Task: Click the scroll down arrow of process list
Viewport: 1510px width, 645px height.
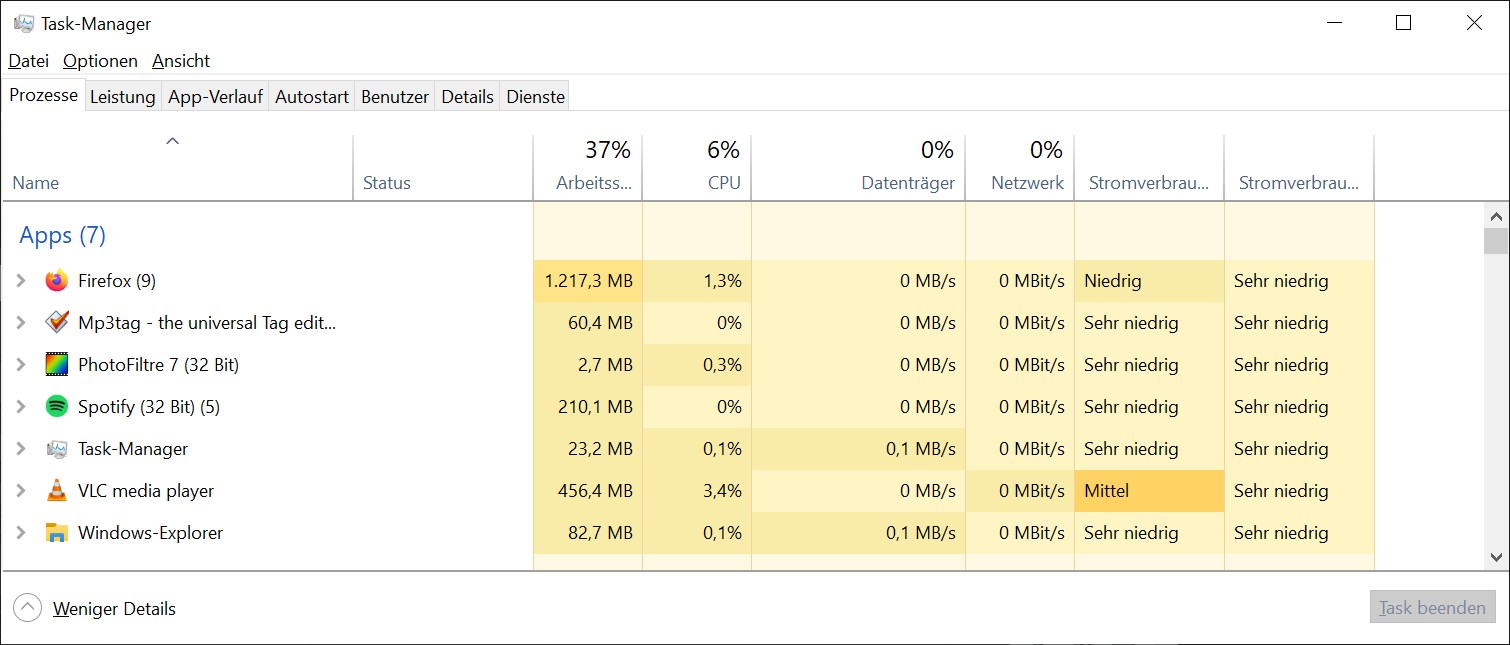Action: 1496,557
